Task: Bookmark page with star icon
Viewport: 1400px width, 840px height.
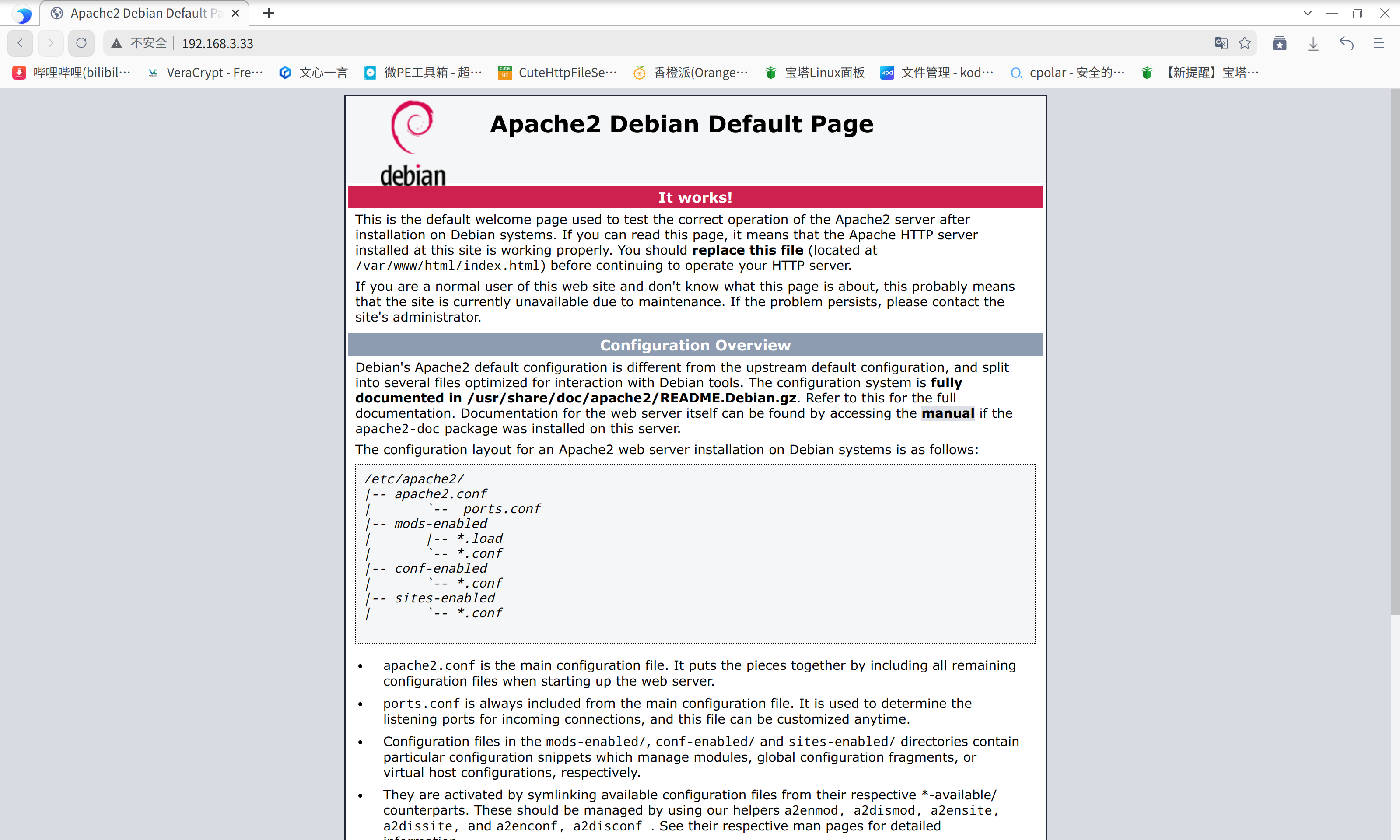Action: coord(1244,43)
